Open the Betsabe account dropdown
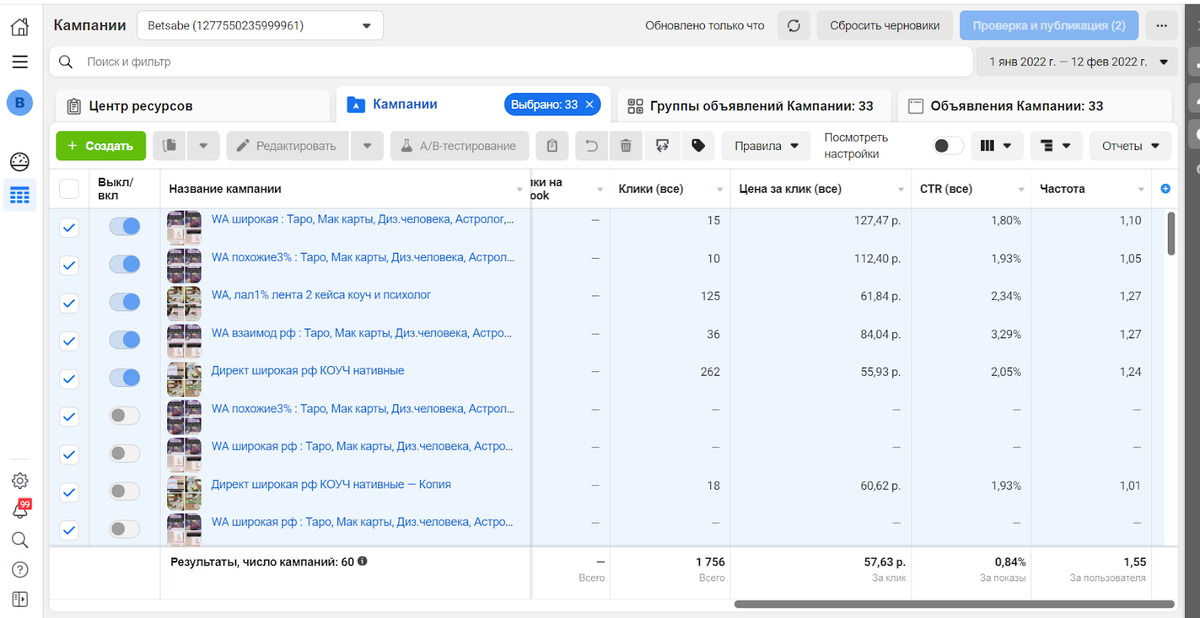This screenshot has height=618, width=1200. pyautogui.click(x=259, y=25)
